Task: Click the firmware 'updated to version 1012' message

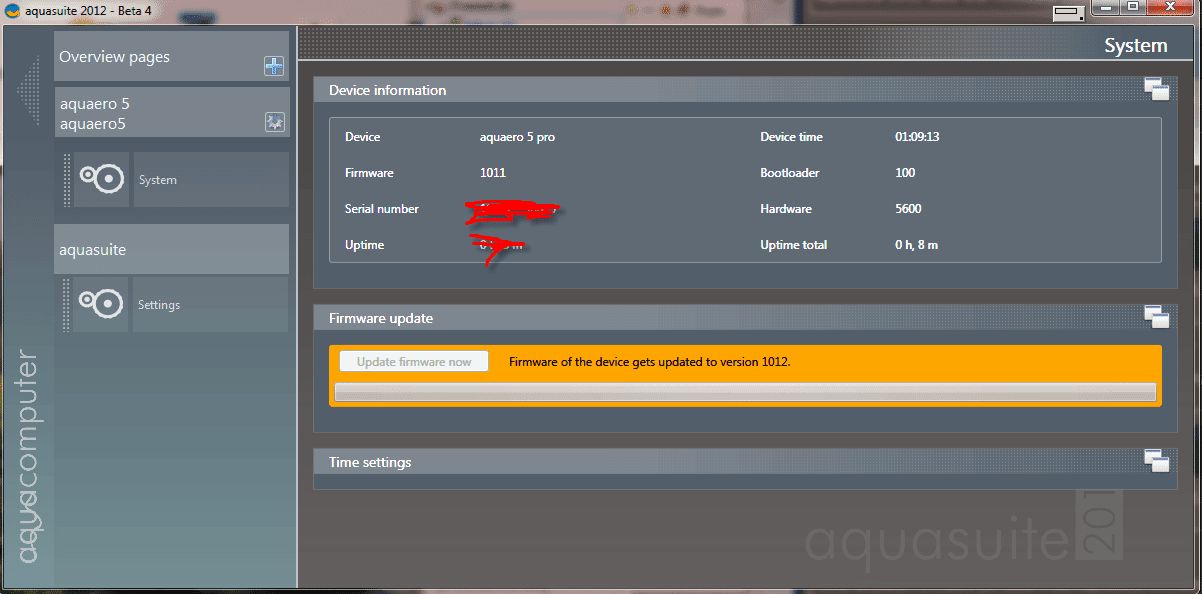Action: (x=650, y=362)
